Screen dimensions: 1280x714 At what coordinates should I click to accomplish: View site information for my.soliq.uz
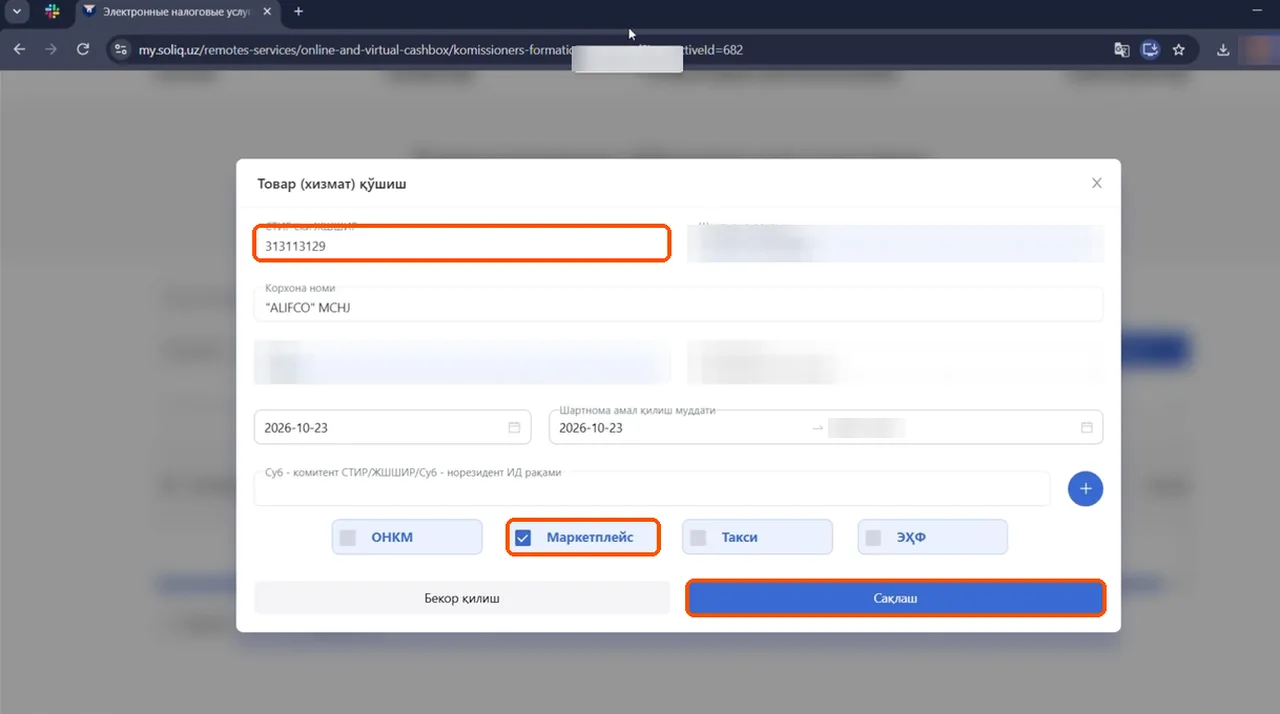(x=121, y=49)
